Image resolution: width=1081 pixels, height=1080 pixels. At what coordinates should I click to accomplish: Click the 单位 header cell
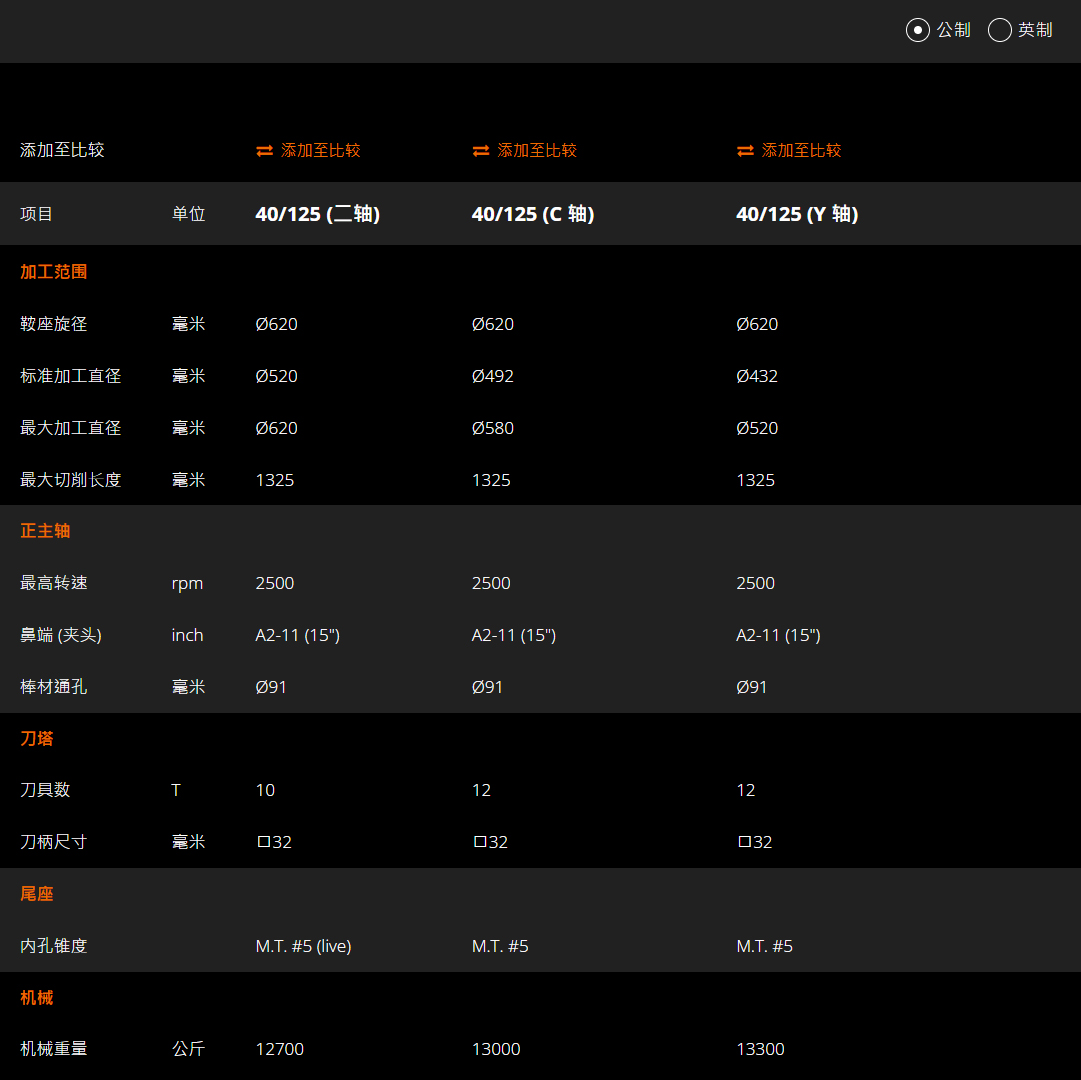point(188,214)
